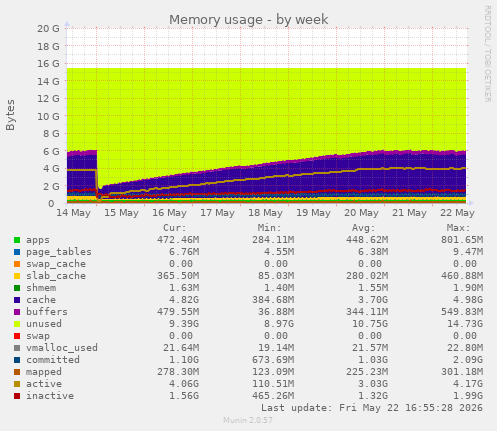This screenshot has height=431, width=497.
Task: Click the unused lime legend swatch
Action: point(17,324)
